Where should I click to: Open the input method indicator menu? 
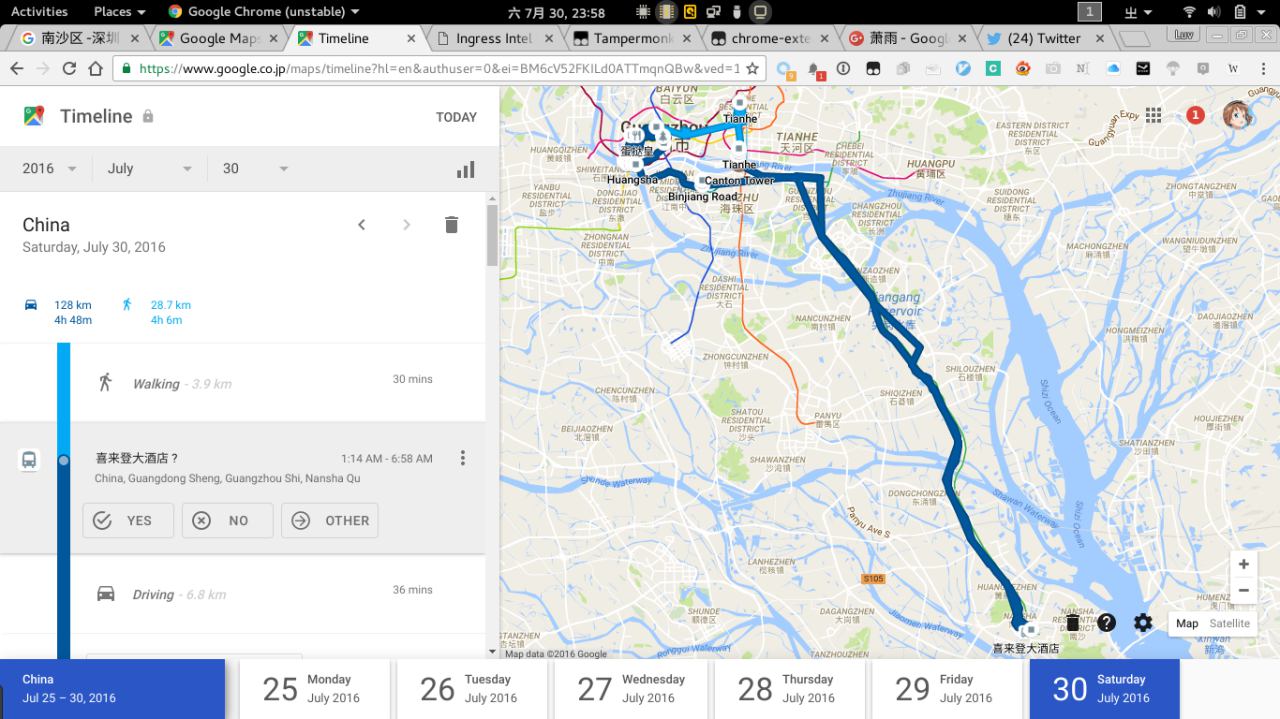point(1138,12)
